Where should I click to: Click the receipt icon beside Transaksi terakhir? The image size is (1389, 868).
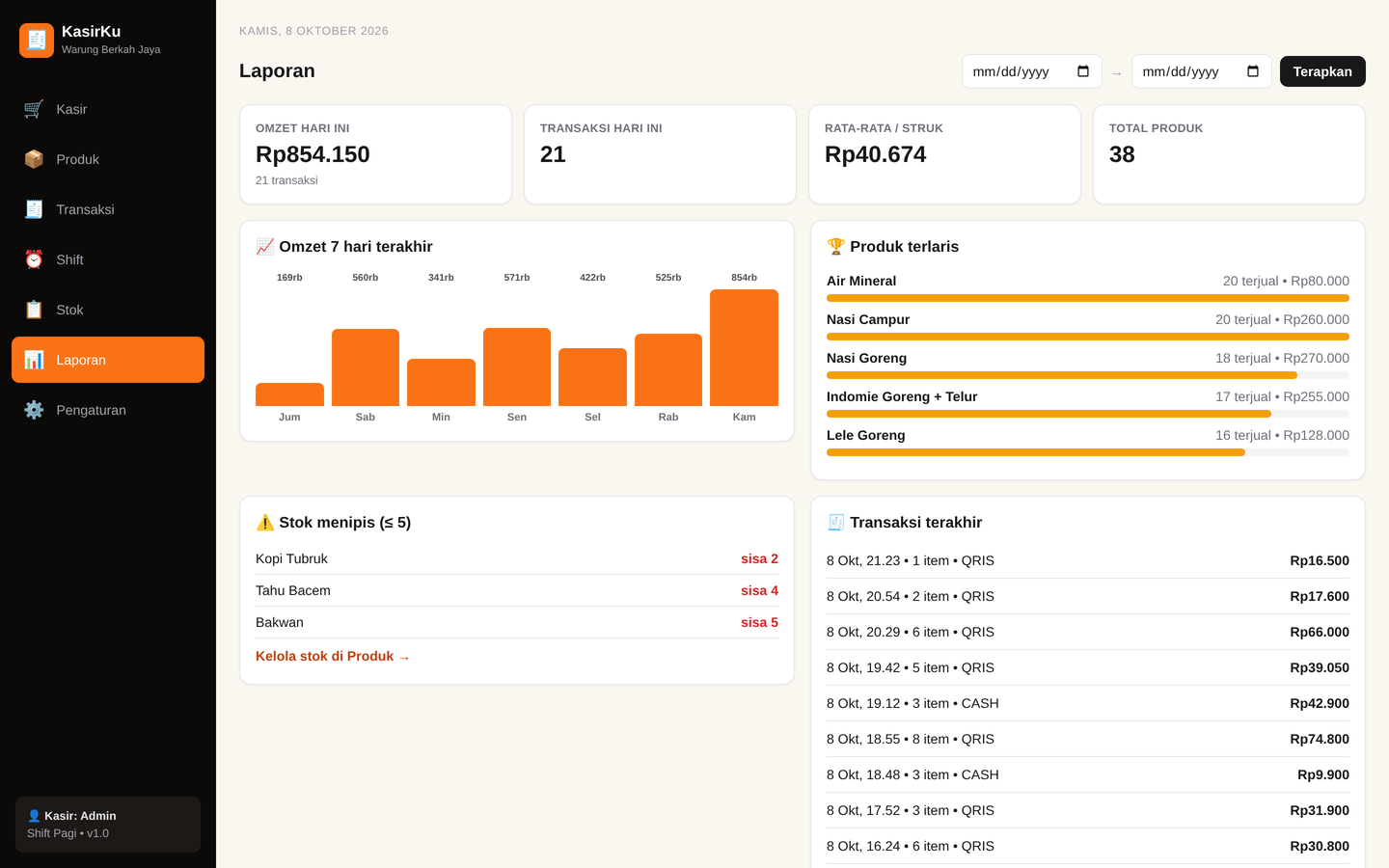point(836,523)
